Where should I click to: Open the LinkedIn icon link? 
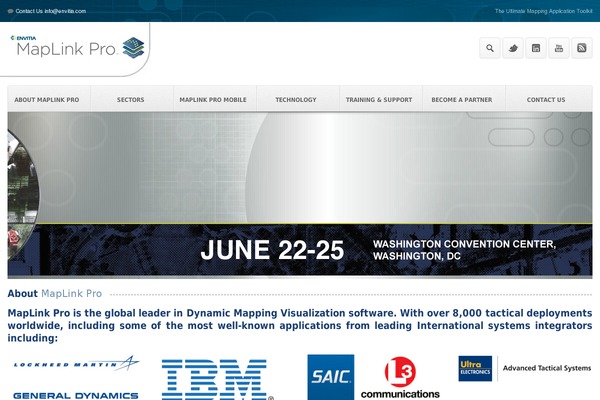point(536,48)
